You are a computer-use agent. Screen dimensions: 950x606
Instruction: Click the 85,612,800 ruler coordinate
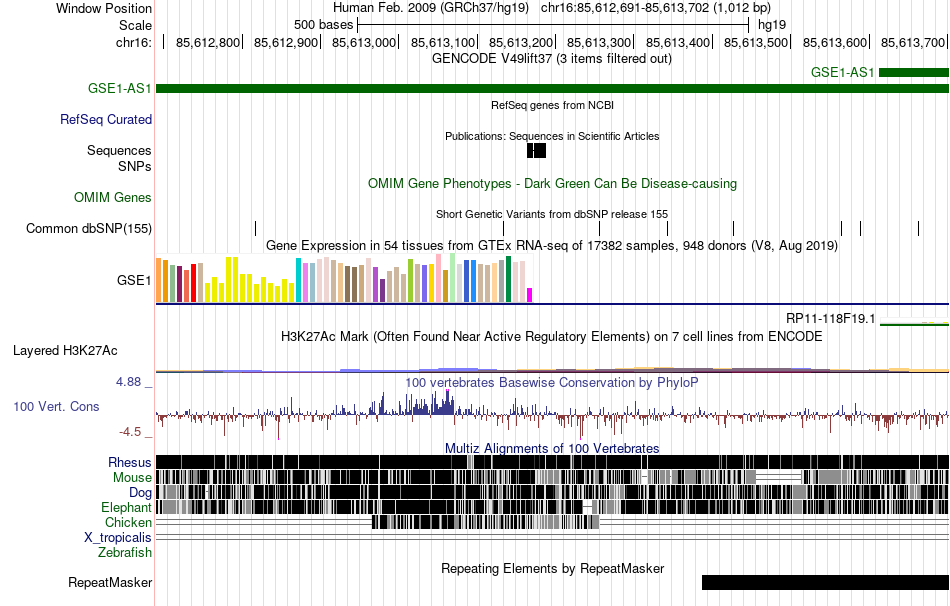pos(208,42)
